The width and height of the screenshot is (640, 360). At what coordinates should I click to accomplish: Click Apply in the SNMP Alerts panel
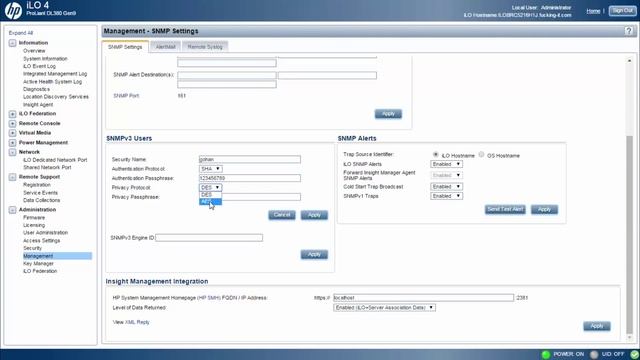click(544, 209)
